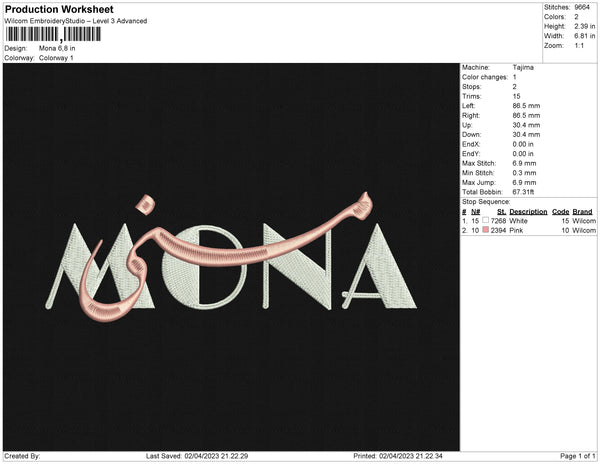
Task: Click the 'White' description in row 1
Action: tap(518, 221)
